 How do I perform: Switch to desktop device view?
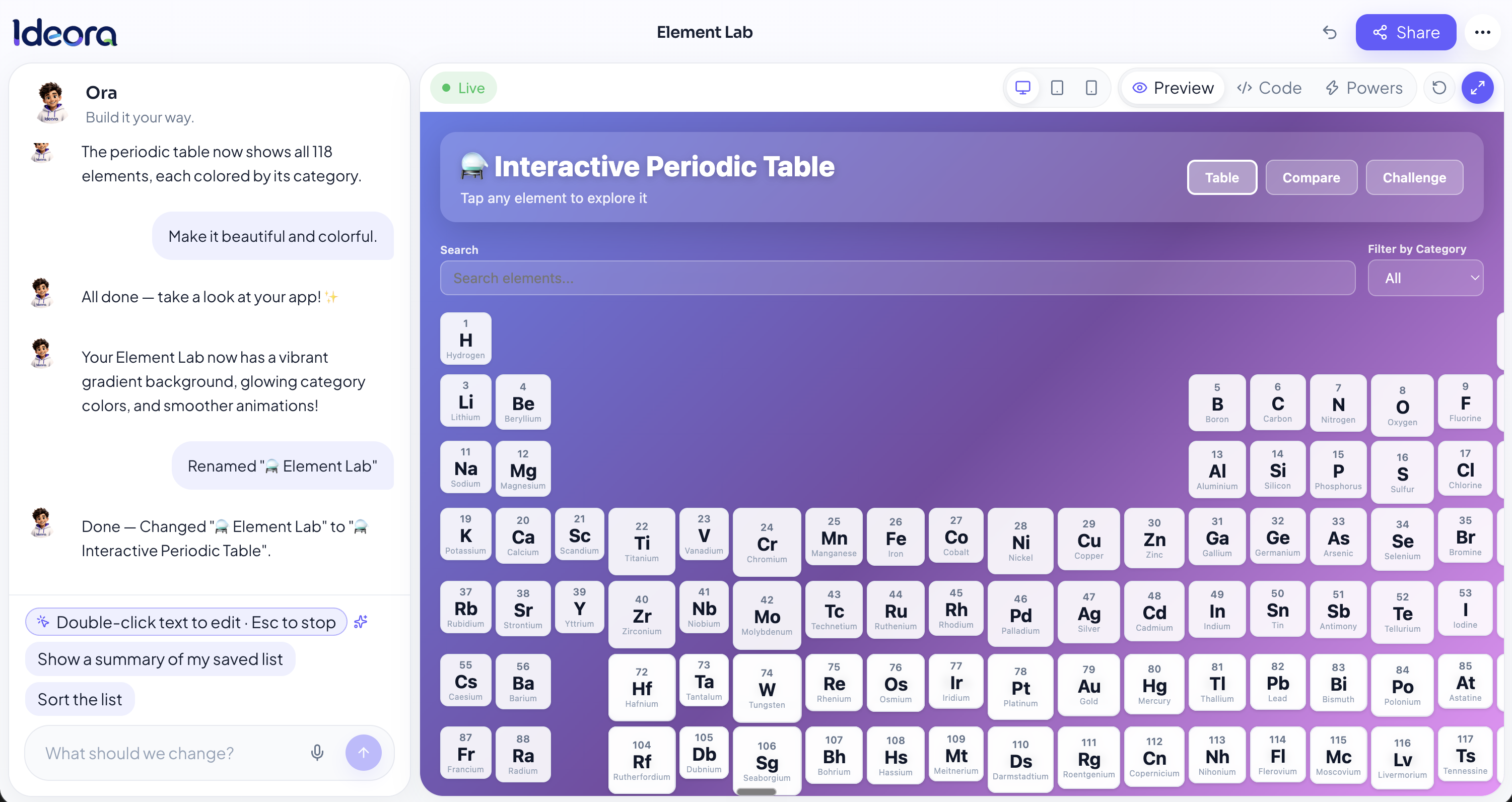point(1022,88)
